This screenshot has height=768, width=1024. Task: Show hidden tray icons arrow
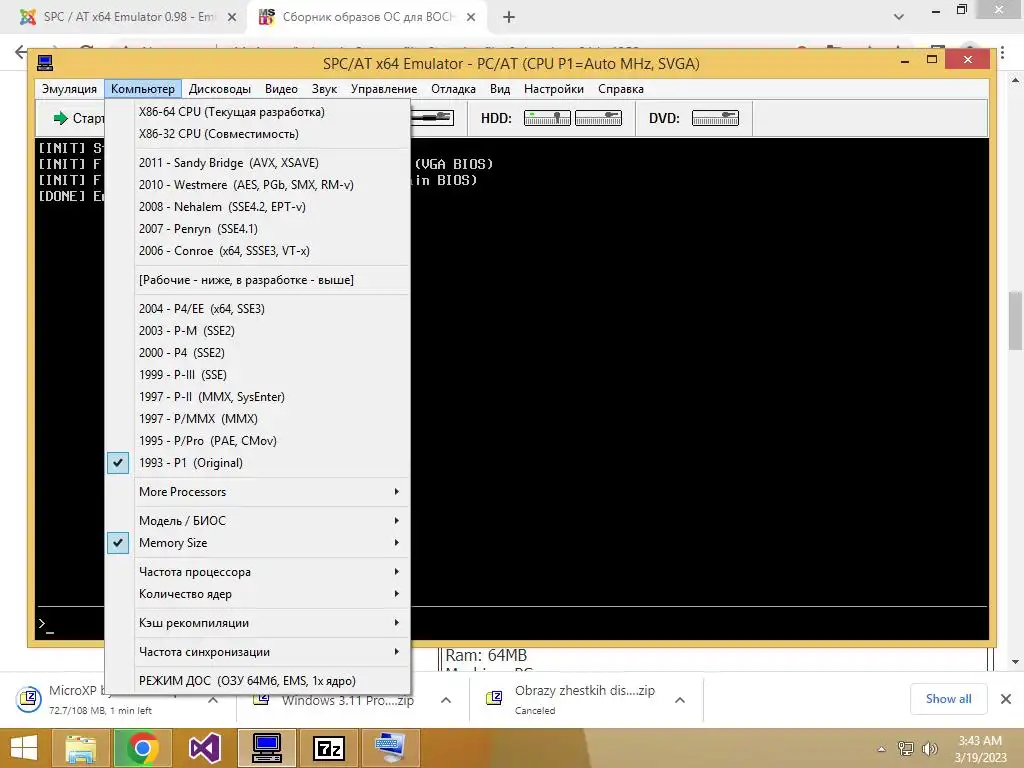point(881,749)
